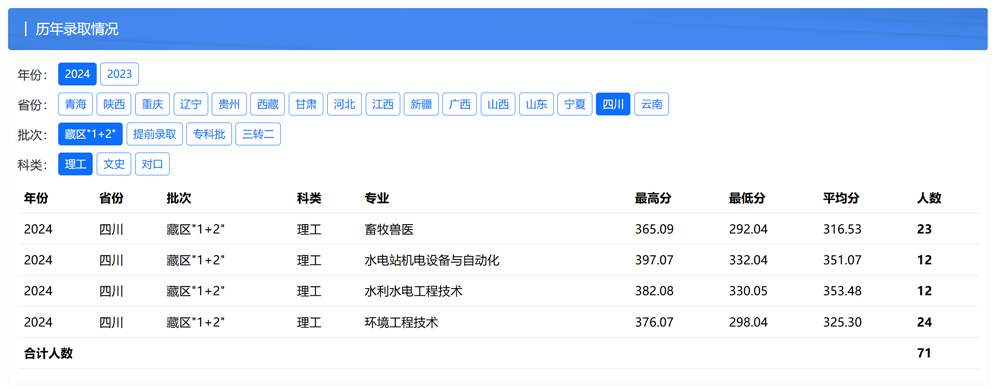Choose 青海 province

tap(75, 105)
